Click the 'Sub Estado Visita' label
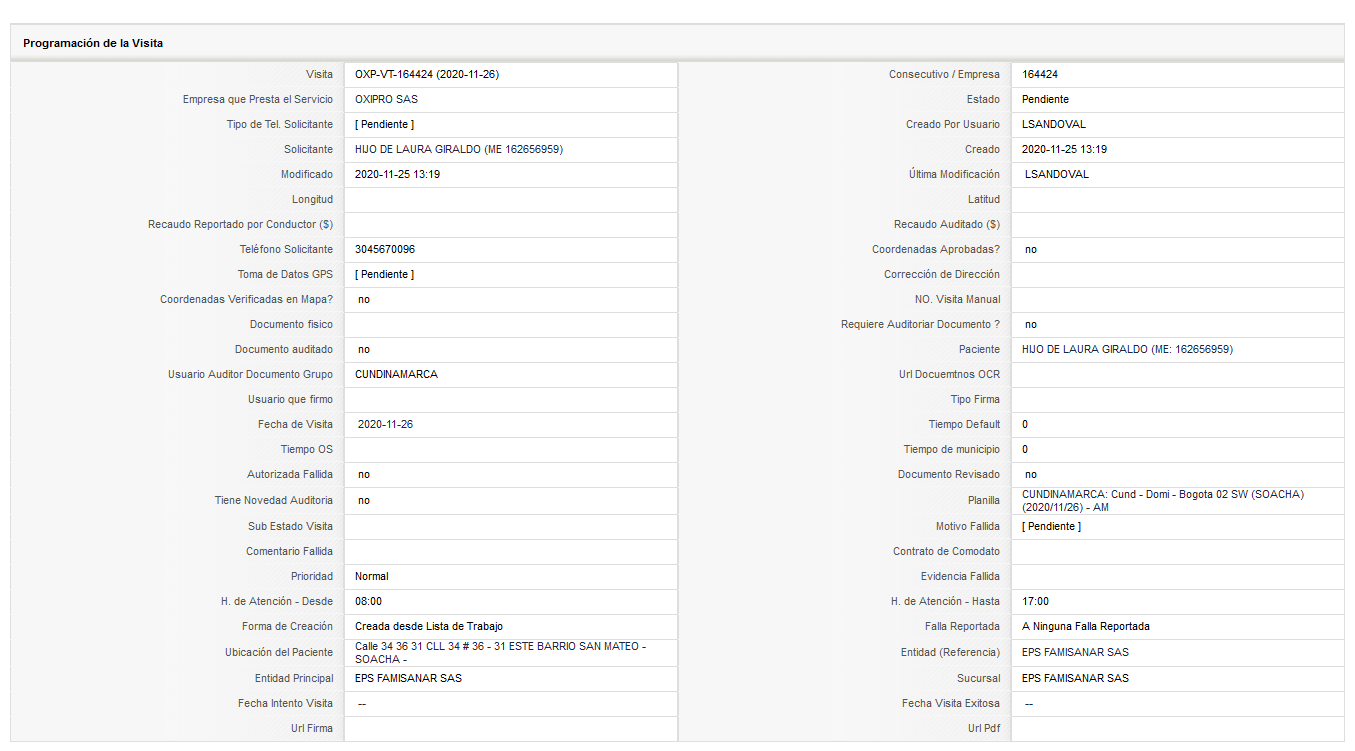The image size is (1355, 751). tap(290, 527)
